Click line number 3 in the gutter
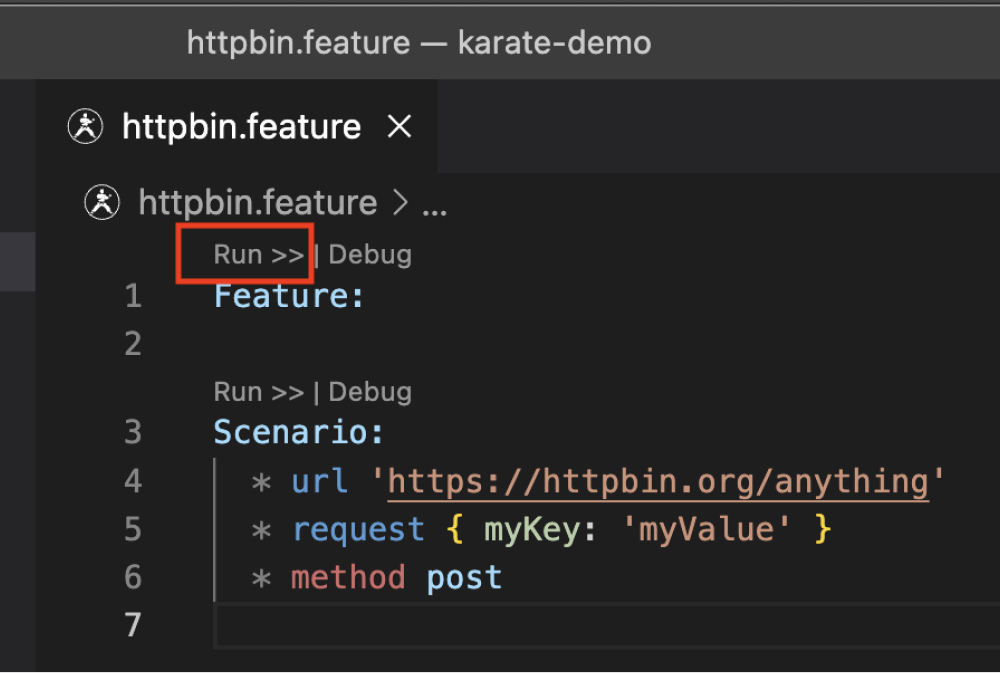Image resolution: width=1000 pixels, height=673 pixels. click(x=133, y=433)
